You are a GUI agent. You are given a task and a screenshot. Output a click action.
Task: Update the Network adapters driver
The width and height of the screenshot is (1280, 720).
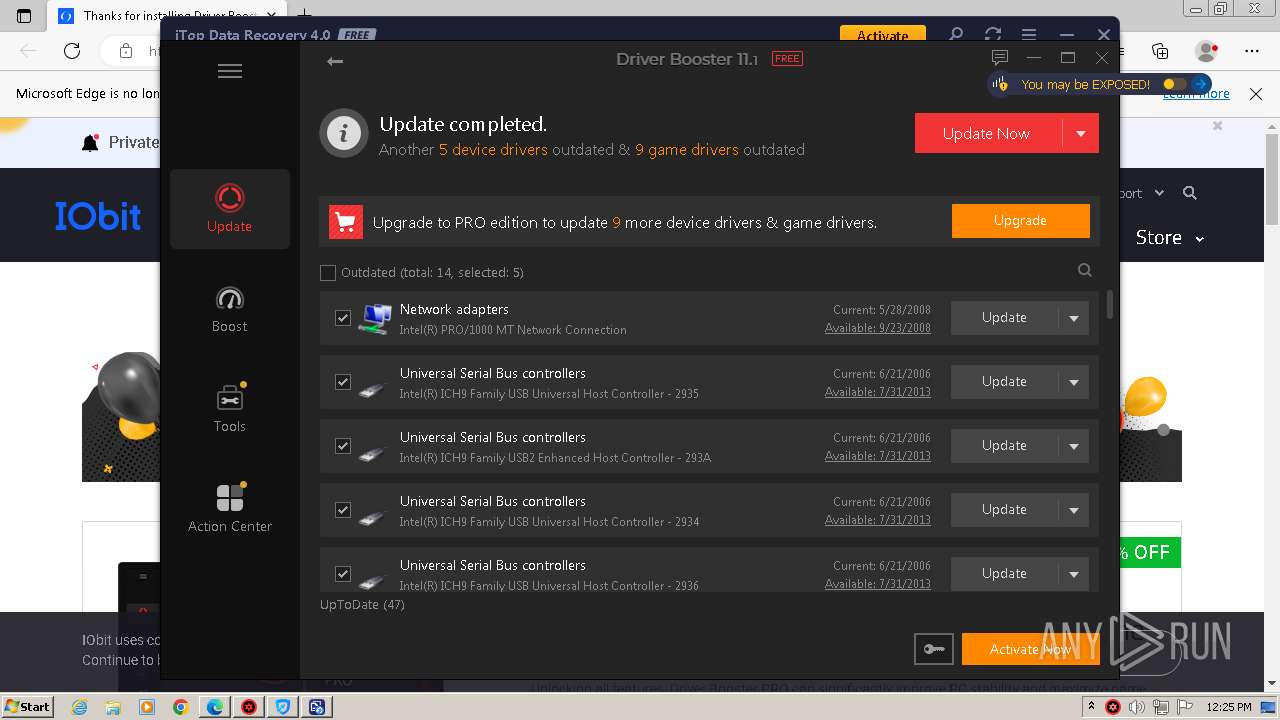coord(1004,318)
